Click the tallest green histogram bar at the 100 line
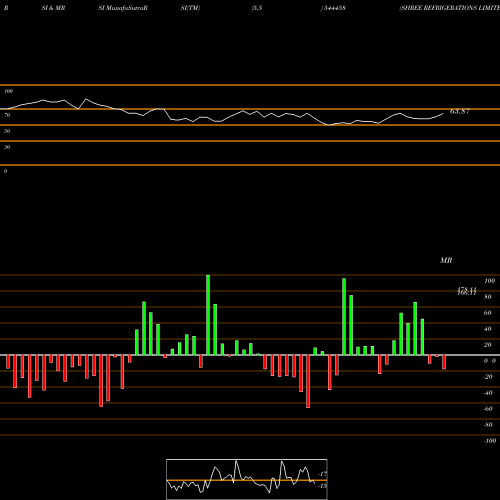Viewport: 500px width, 500px height. pyautogui.click(x=208, y=315)
